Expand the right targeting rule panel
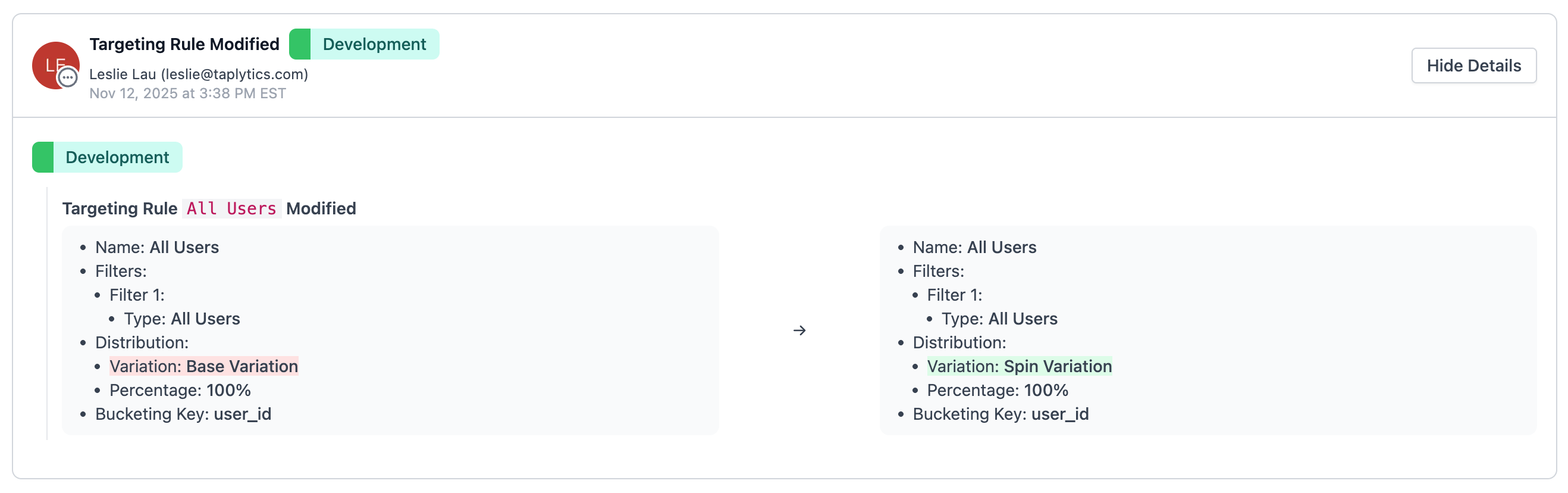Viewport: 1568px width, 493px height. (1208, 330)
